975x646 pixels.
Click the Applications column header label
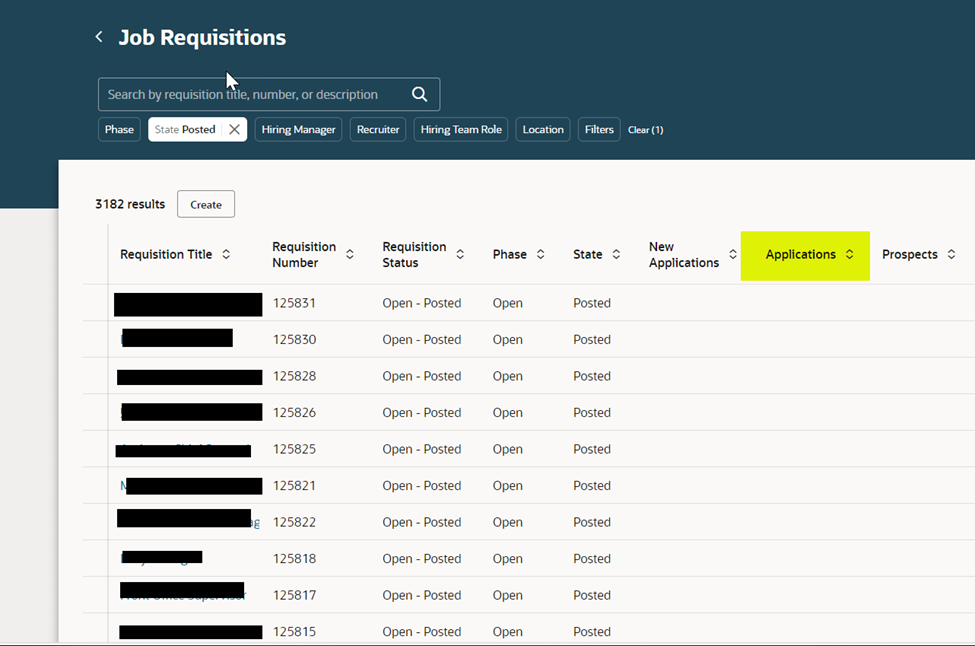coord(800,254)
